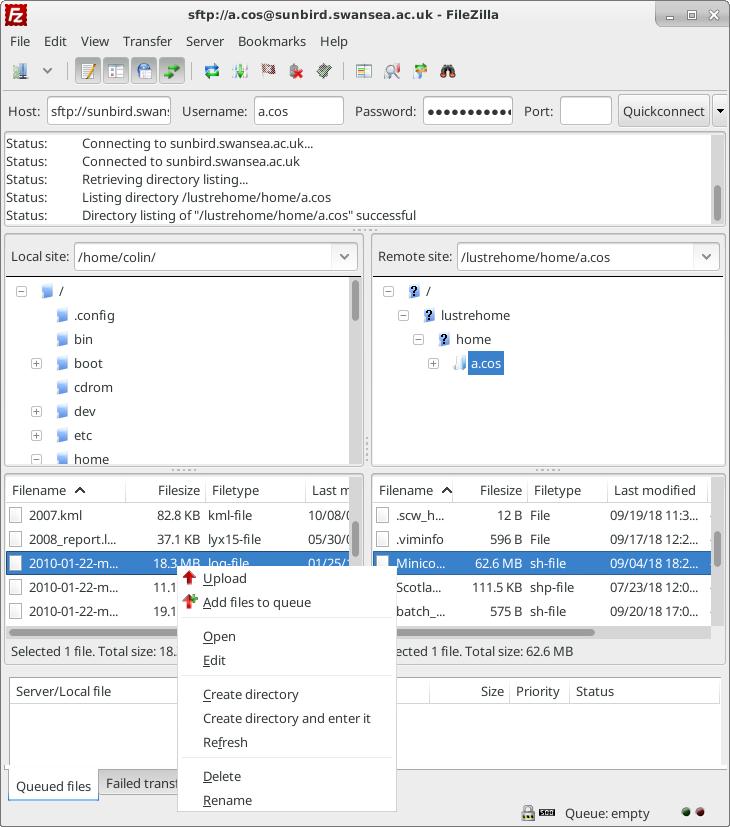Click the Port input field
The height and width of the screenshot is (827, 730).
pos(585,111)
